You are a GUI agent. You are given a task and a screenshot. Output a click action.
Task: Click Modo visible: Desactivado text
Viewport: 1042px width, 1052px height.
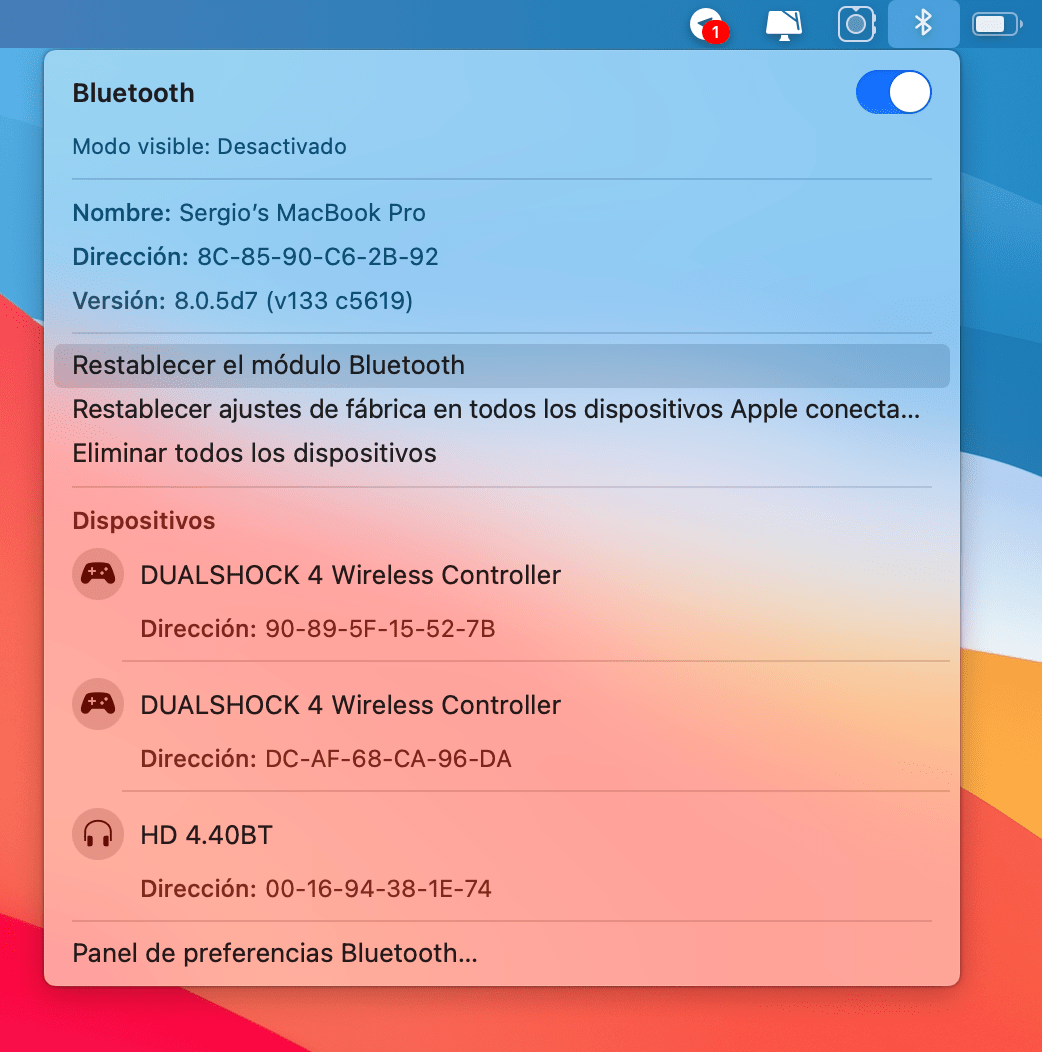(x=209, y=146)
